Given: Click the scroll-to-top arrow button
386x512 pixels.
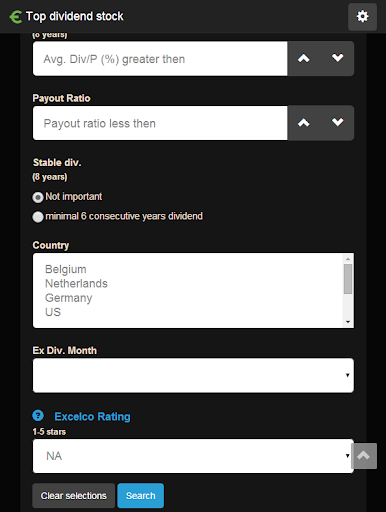Looking at the screenshot, I should (x=364, y=456).
